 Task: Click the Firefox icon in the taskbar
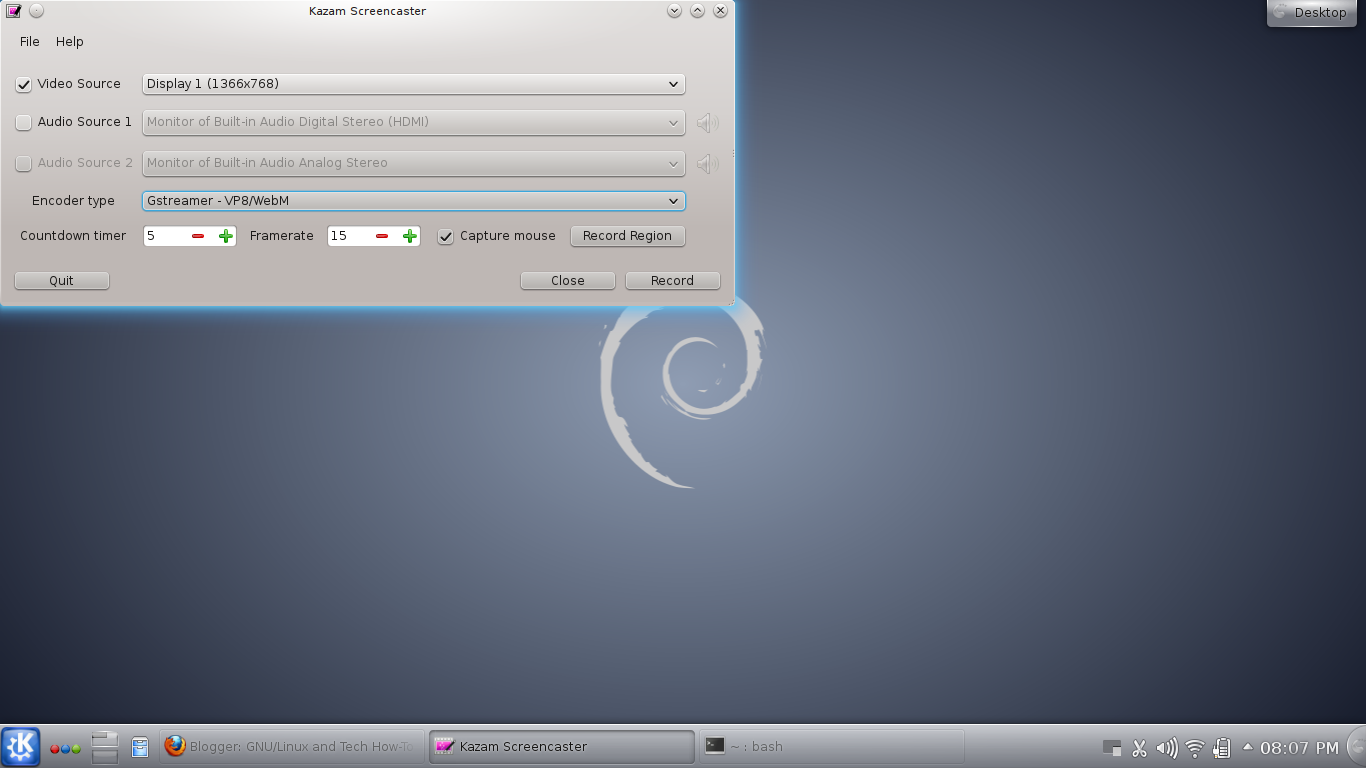click(x=175, y=746)
